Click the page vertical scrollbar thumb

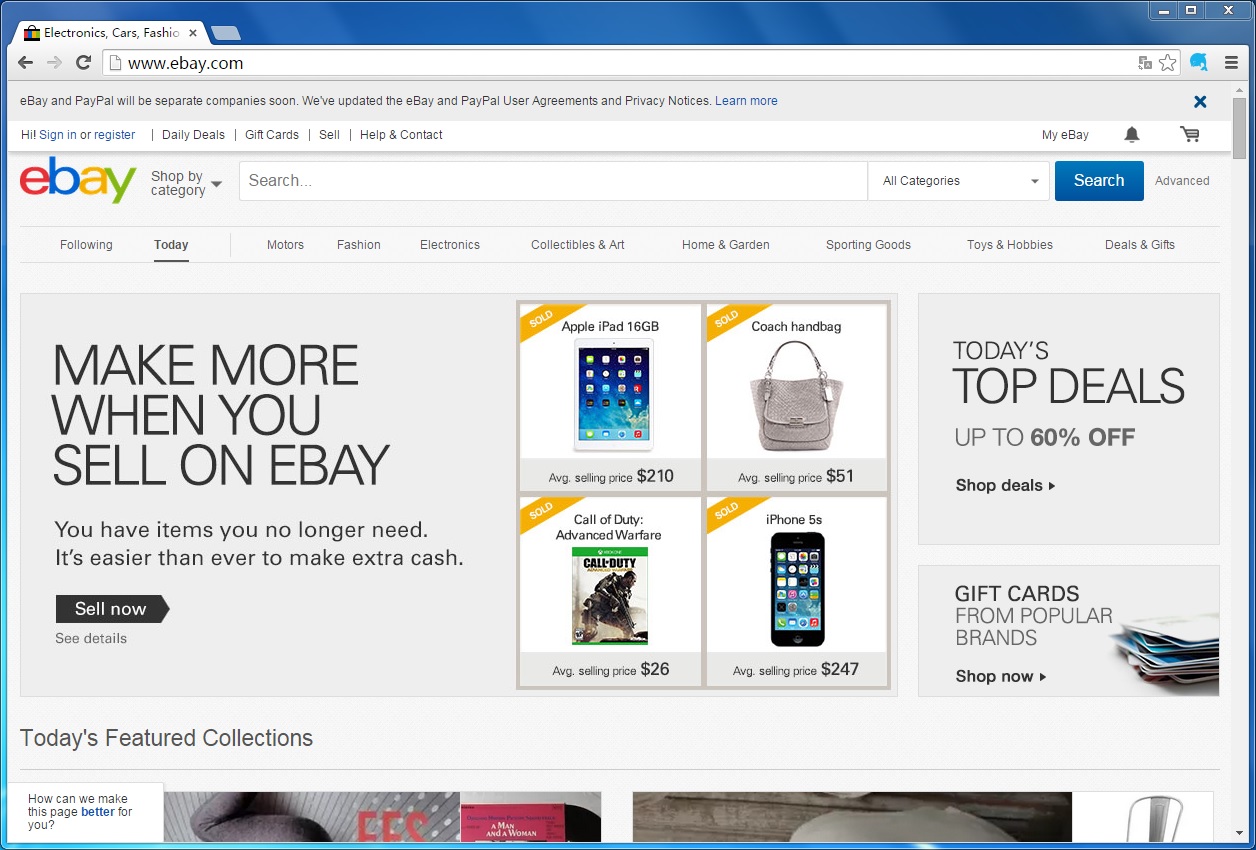(1239, 130)
